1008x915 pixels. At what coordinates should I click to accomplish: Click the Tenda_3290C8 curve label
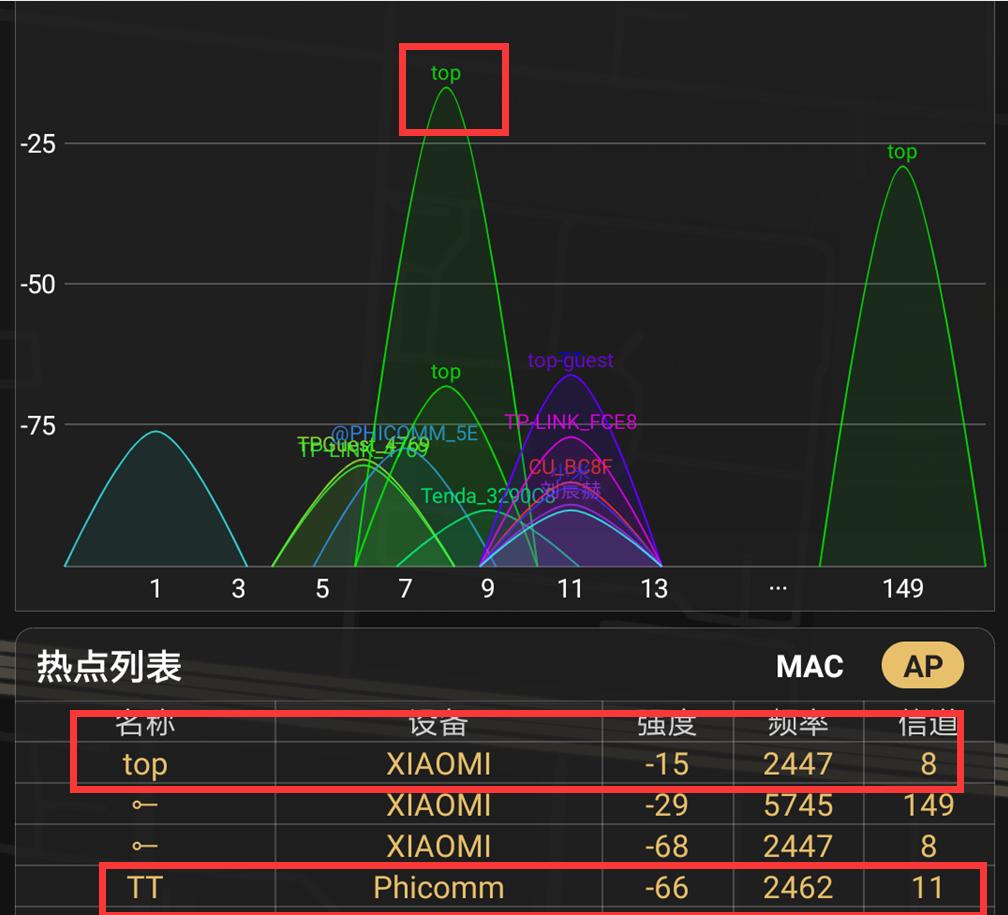486,494
